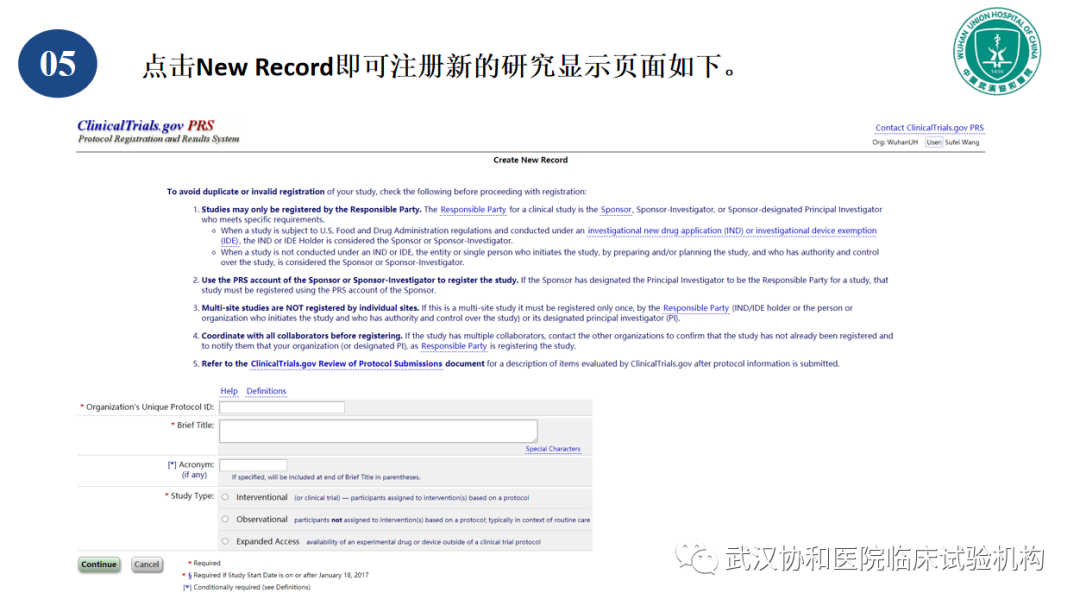The width and height of the screenshot is (1080, 606).
Task: Choose the Expanded Access radio button
Action: tap(225, 541)
